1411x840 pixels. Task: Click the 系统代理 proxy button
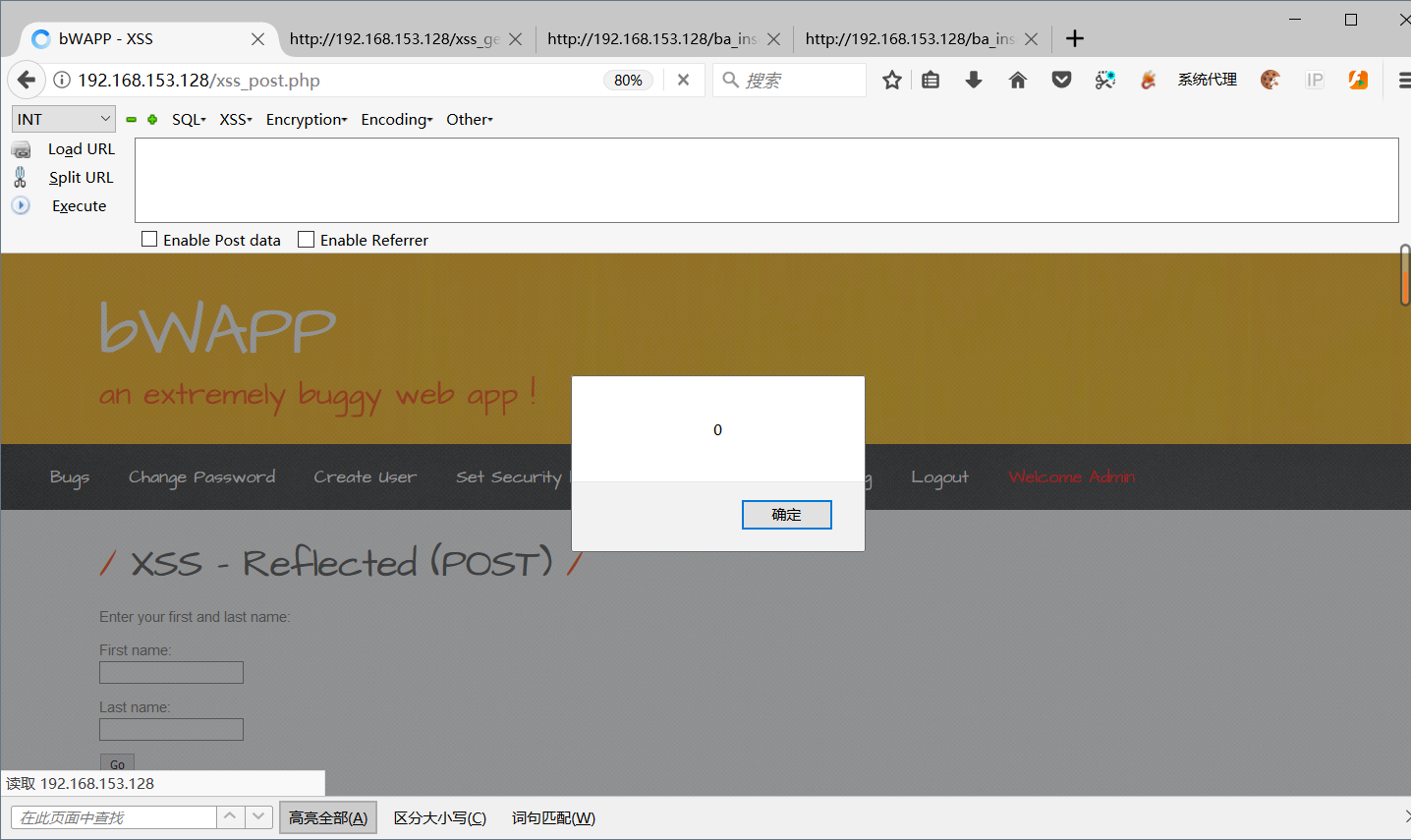[1208, 80]
